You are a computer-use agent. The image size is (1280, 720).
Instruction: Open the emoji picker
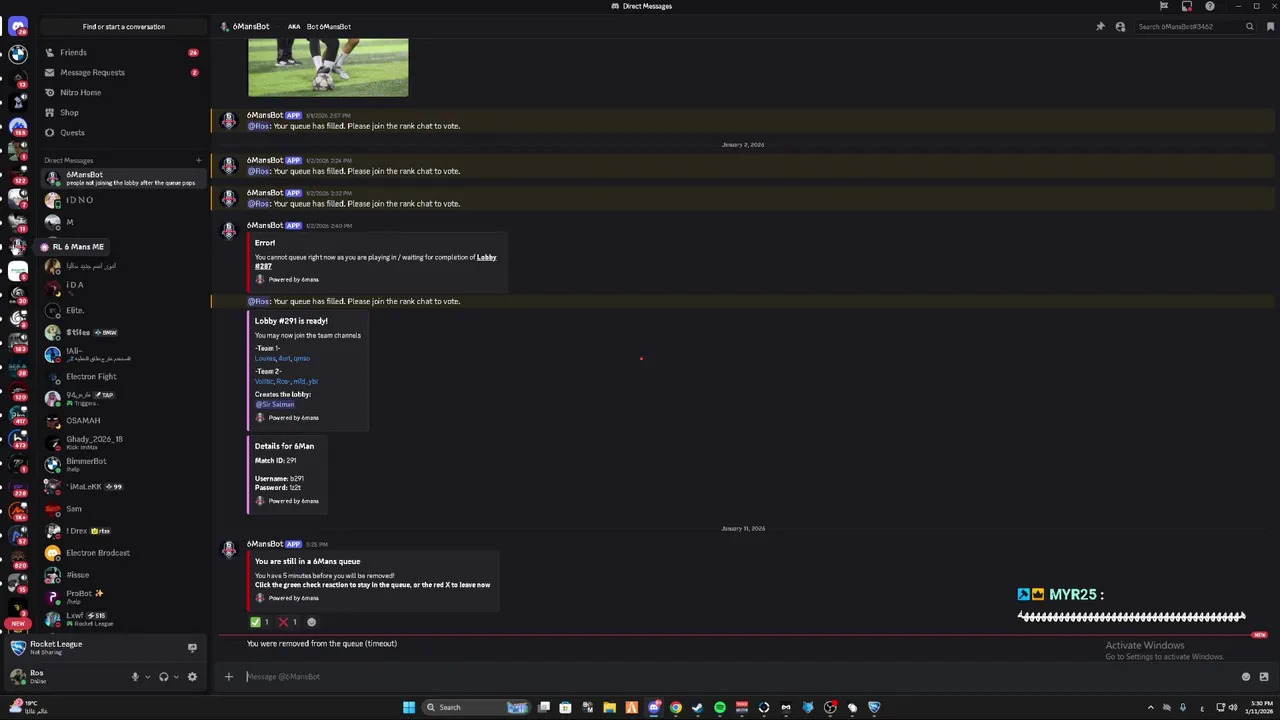(x=1246, y=677)
